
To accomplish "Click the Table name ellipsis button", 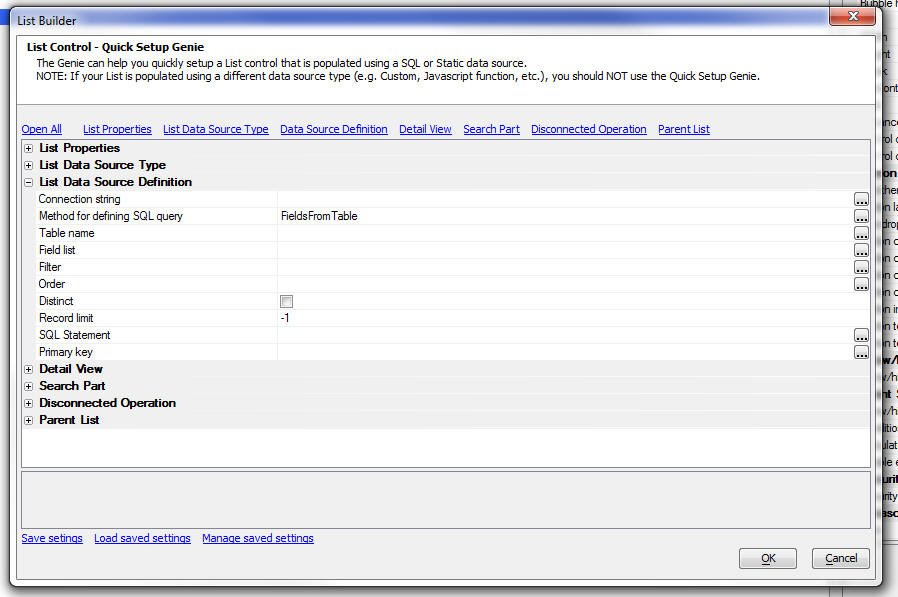I will (861, 233).
